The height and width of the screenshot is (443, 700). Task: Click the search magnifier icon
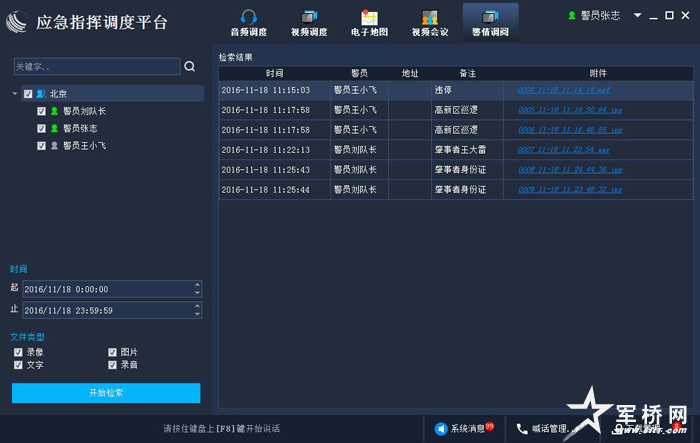190,67
